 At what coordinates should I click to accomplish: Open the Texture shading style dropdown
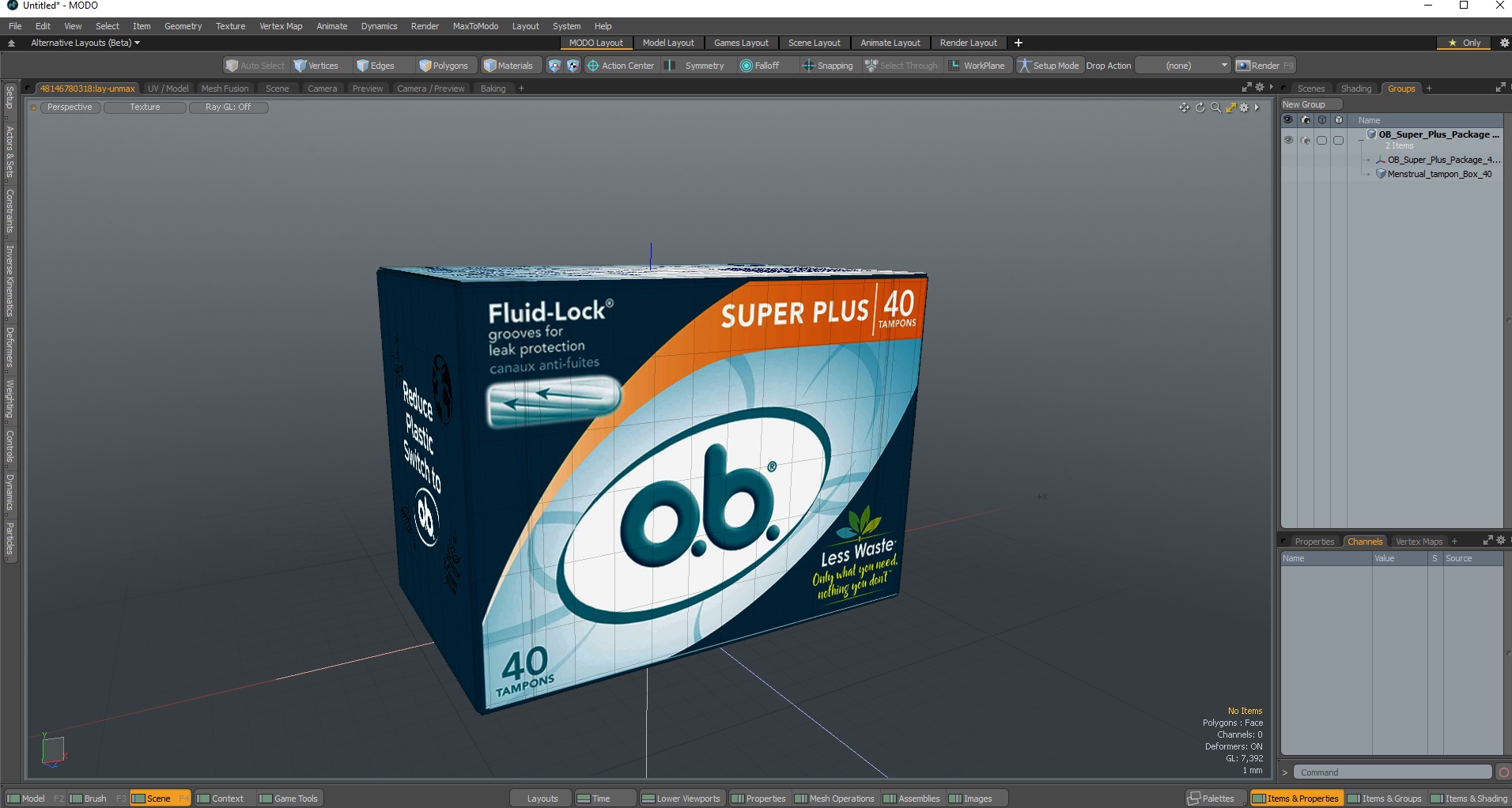[x=145, y=108]
